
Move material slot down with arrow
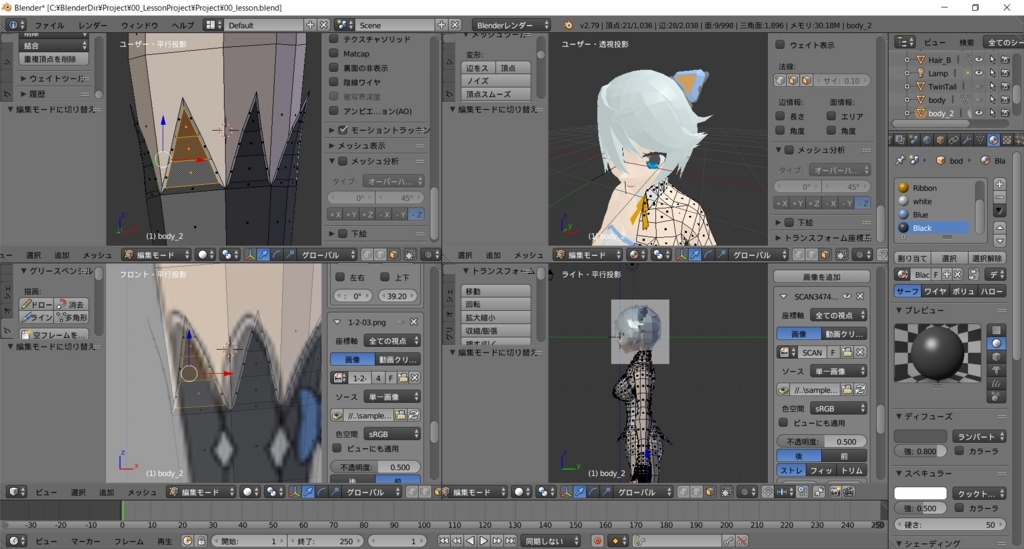pos(999,240)
